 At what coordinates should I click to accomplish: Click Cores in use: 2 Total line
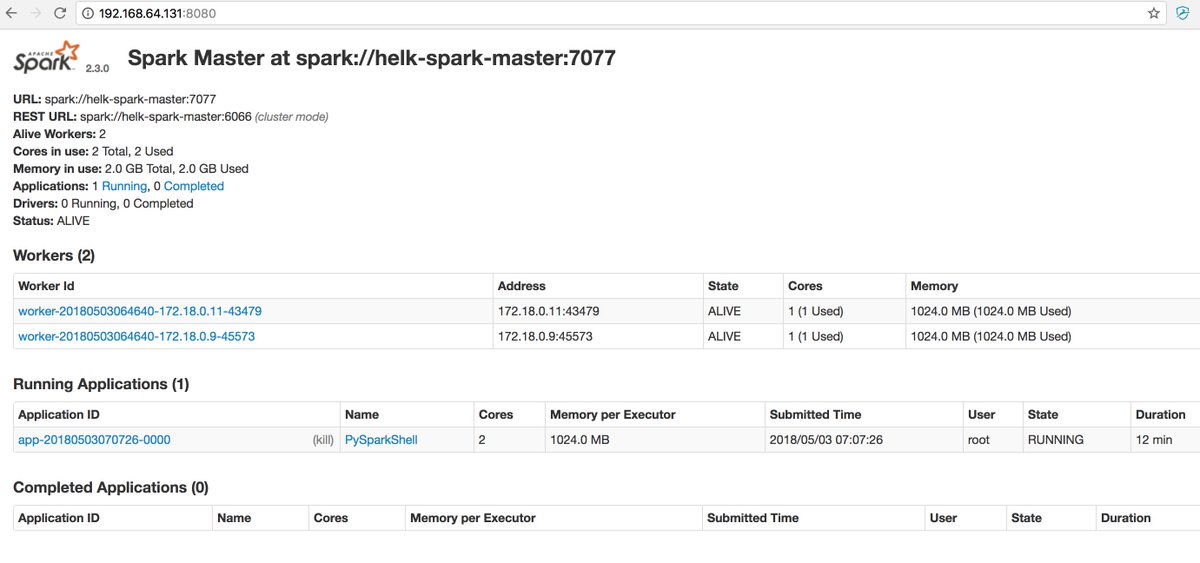(93, 151)
